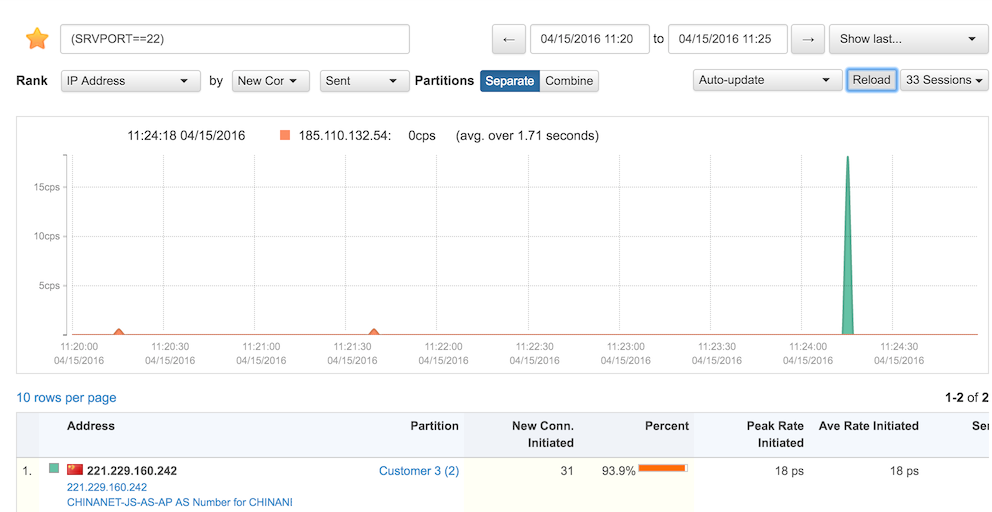Click the (SRVPORT==22) filter input field
Viewport: 992px width, 512px height.
(234, 39)
